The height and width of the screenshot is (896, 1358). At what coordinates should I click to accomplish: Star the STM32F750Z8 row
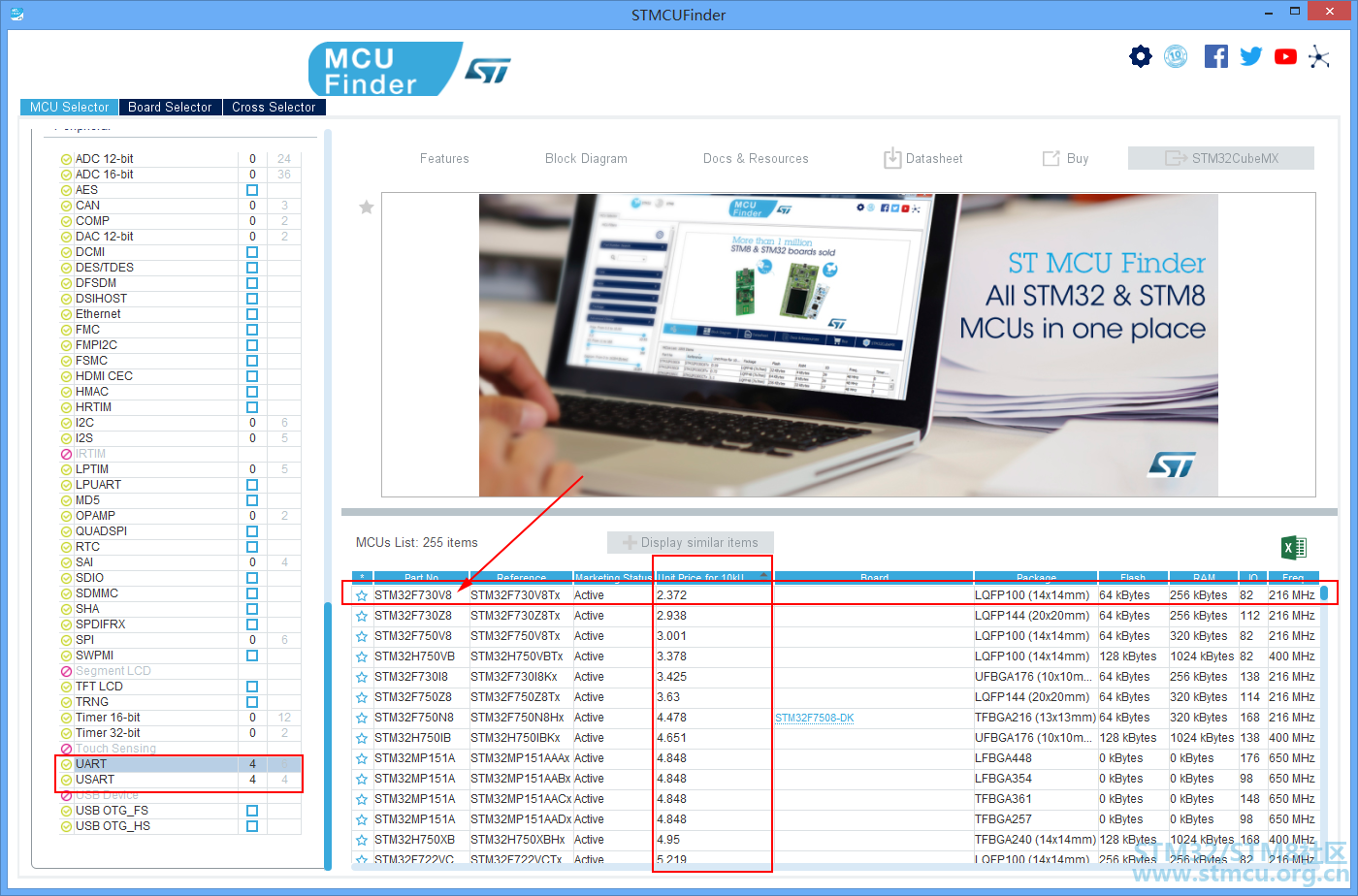click(x=362, y=697)
